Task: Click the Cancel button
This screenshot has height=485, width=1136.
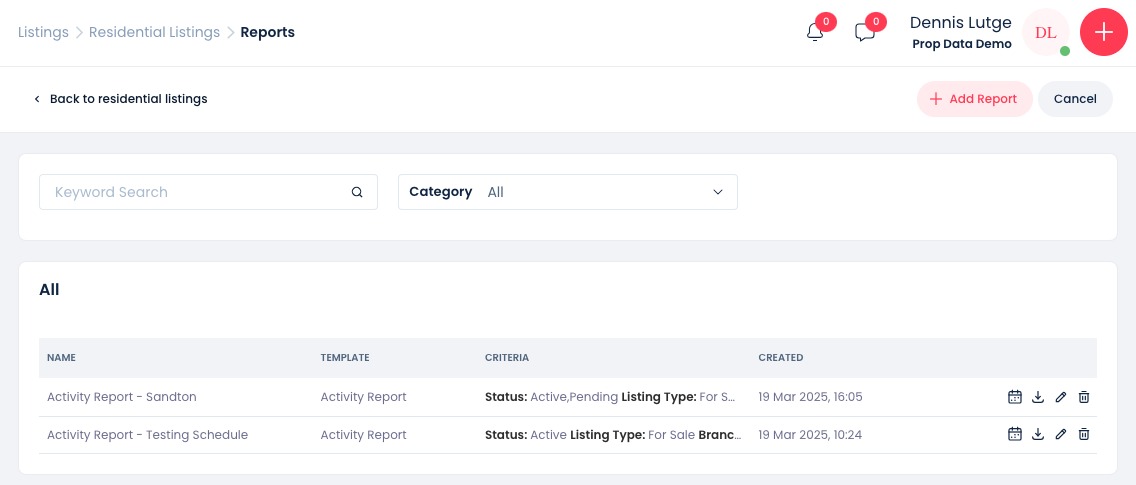Action: (1075, 99)
